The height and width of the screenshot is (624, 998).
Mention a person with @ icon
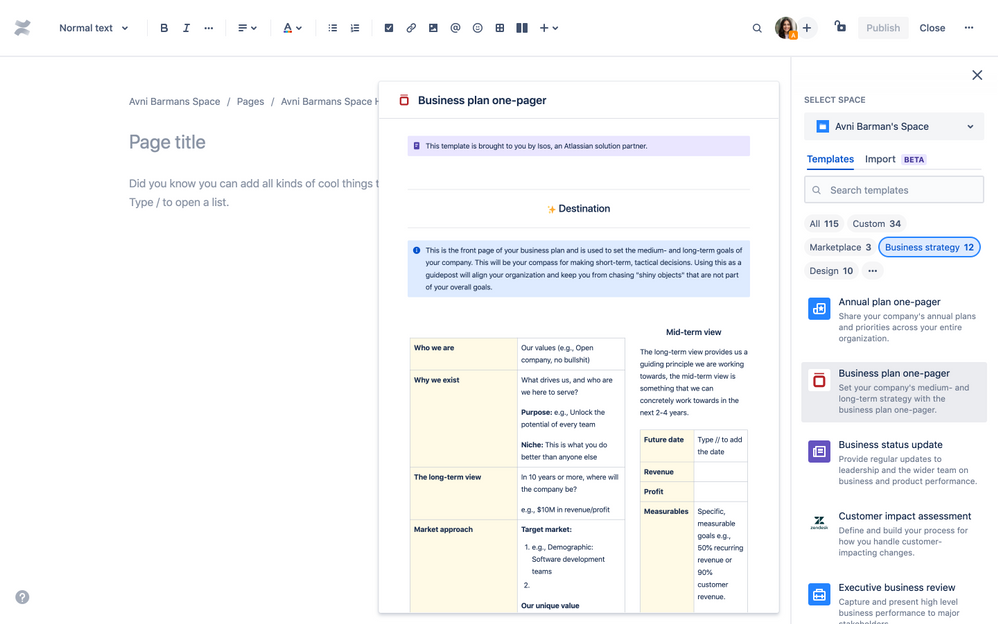pos(455,28)
